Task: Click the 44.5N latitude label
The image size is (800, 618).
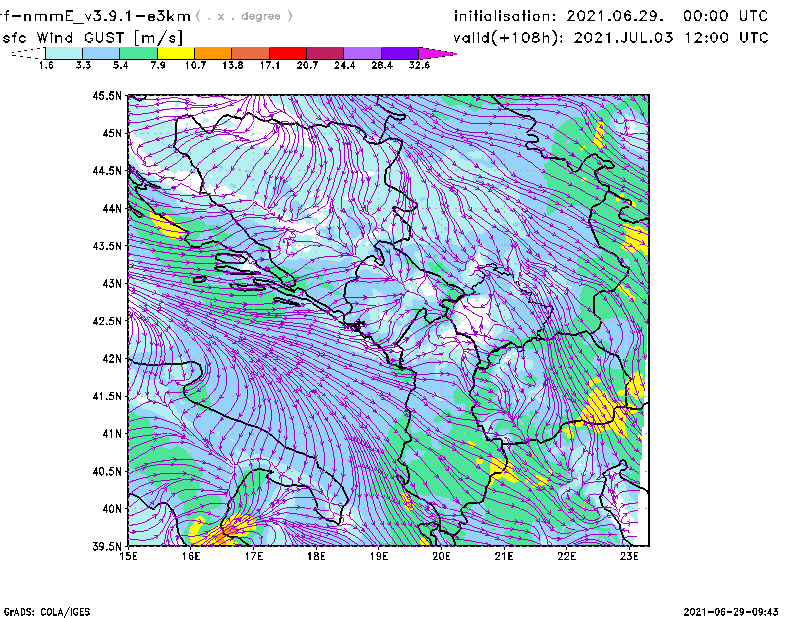Action: tap(107, 170)
